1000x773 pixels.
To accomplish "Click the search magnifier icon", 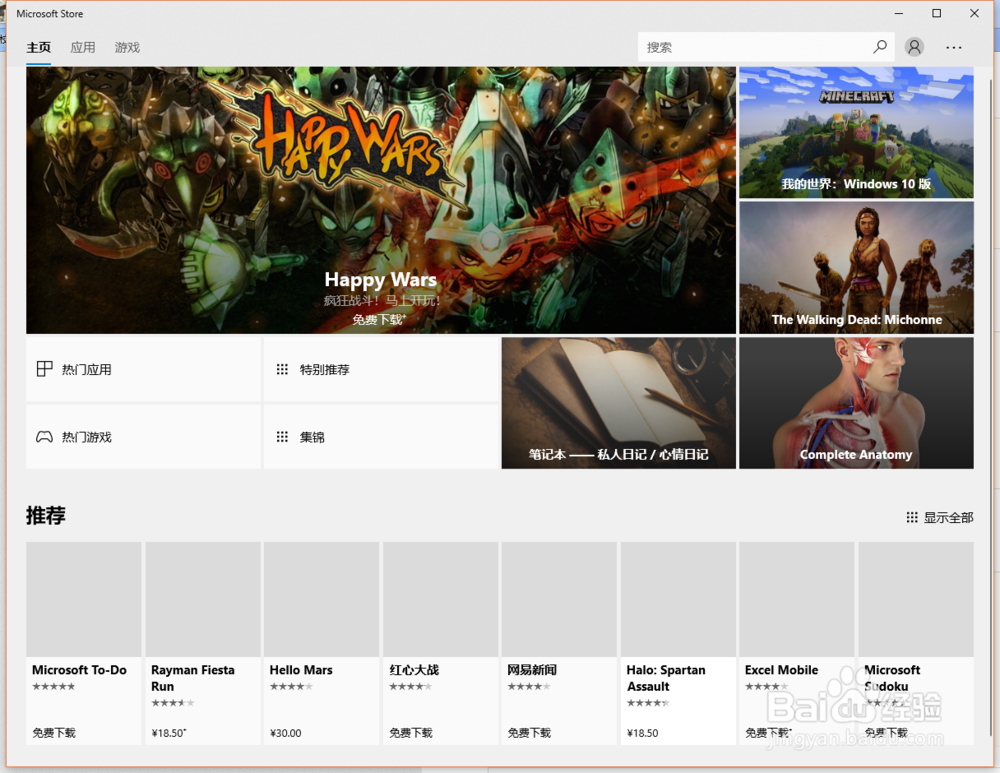I will click(x=880, y=47).
